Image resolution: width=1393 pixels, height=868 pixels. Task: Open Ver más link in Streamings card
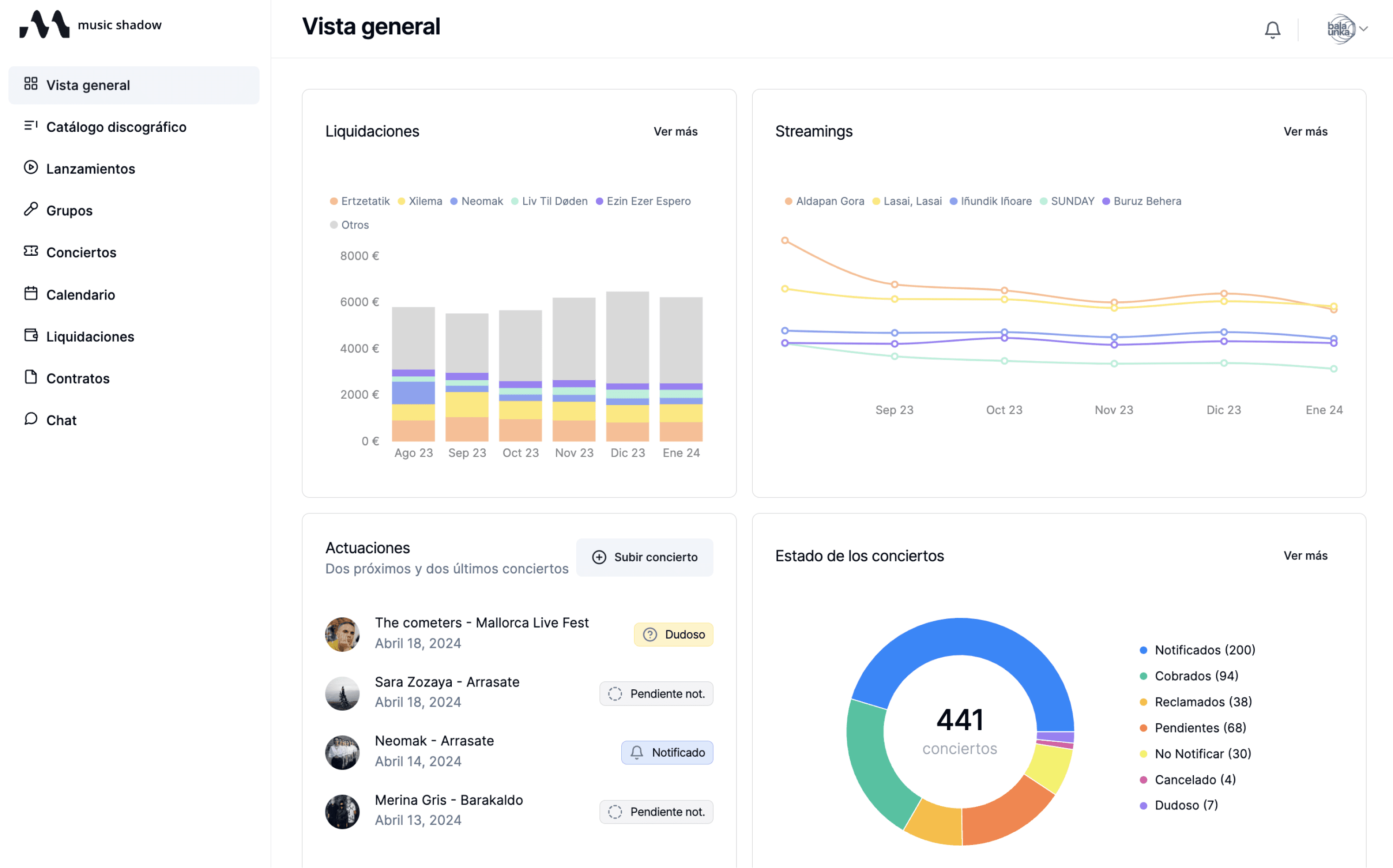[x=1305, y=131]
